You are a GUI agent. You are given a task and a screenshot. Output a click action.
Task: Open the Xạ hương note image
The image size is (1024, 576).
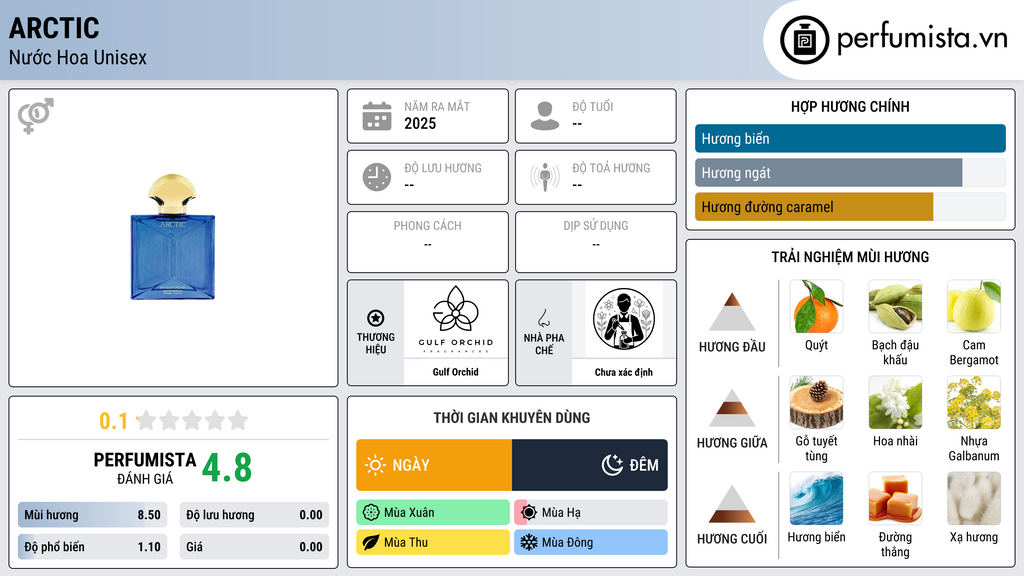[x=974, y=499]
